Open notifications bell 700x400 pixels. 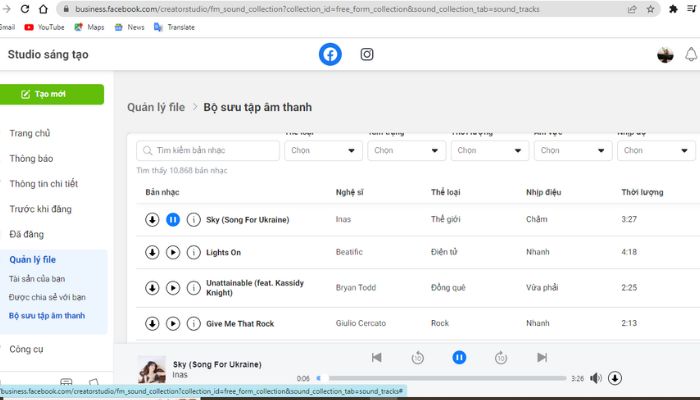[691, 54]
